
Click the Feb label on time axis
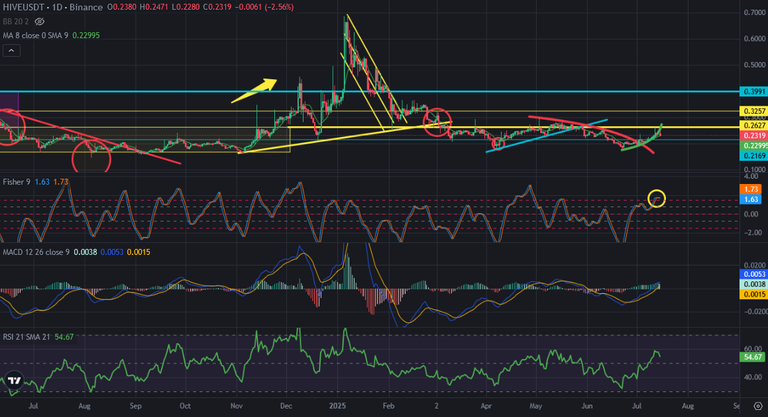(388, 406)
